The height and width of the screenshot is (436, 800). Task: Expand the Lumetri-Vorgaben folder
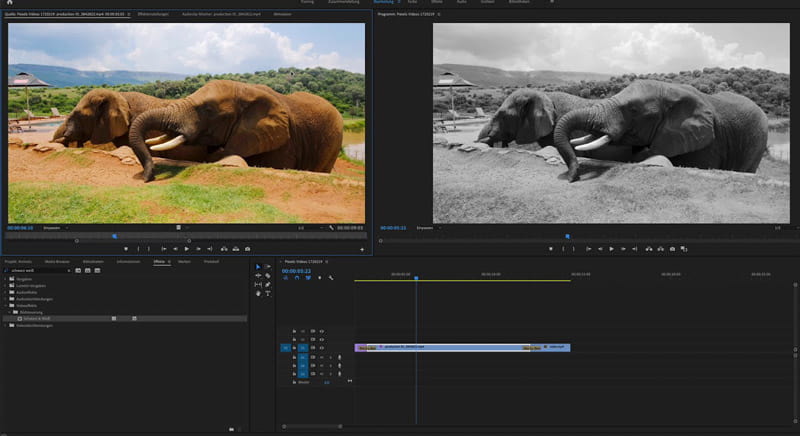click(x=5, y=286)
